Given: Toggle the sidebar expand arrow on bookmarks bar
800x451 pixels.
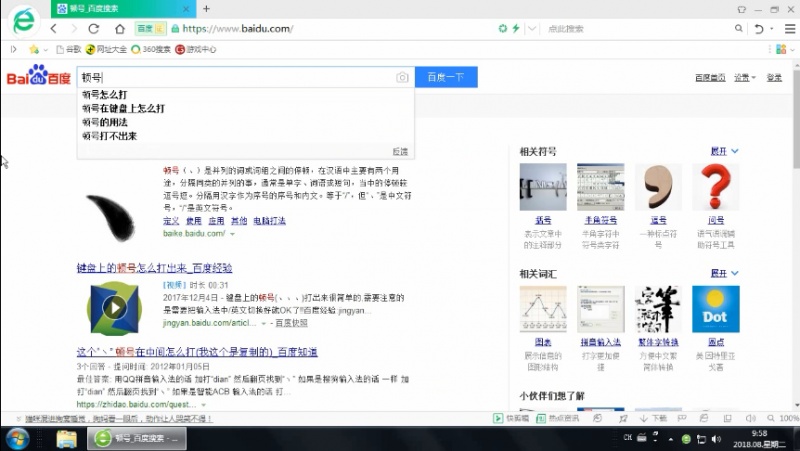Looking at the screenshot, I should [14, 49].
